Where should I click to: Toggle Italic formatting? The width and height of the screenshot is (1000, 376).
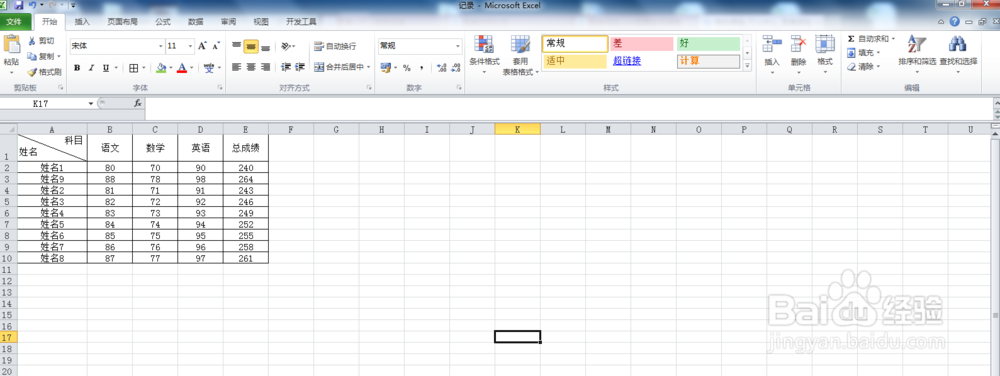pyautogui.click(x=91, y=68)
